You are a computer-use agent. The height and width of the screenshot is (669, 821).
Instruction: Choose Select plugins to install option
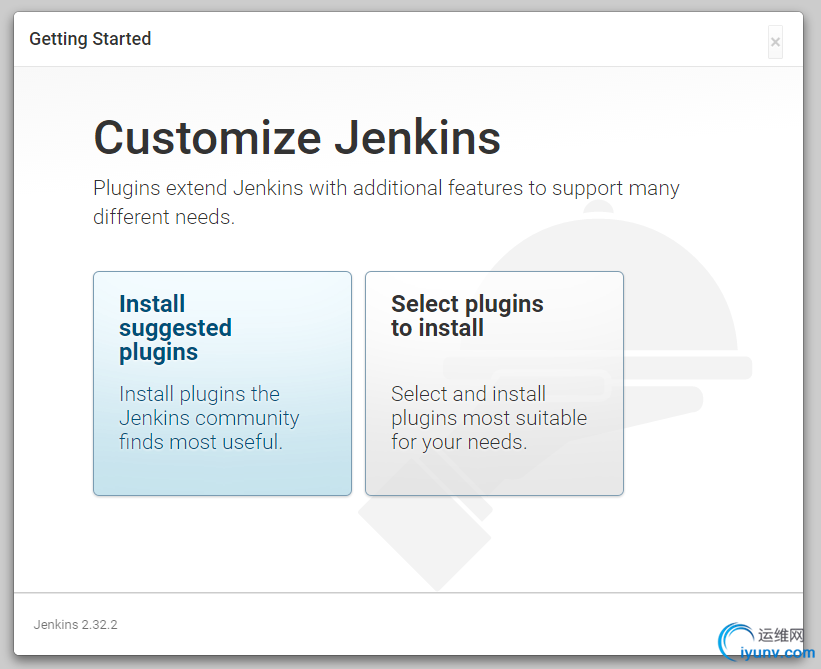[494, 383]
